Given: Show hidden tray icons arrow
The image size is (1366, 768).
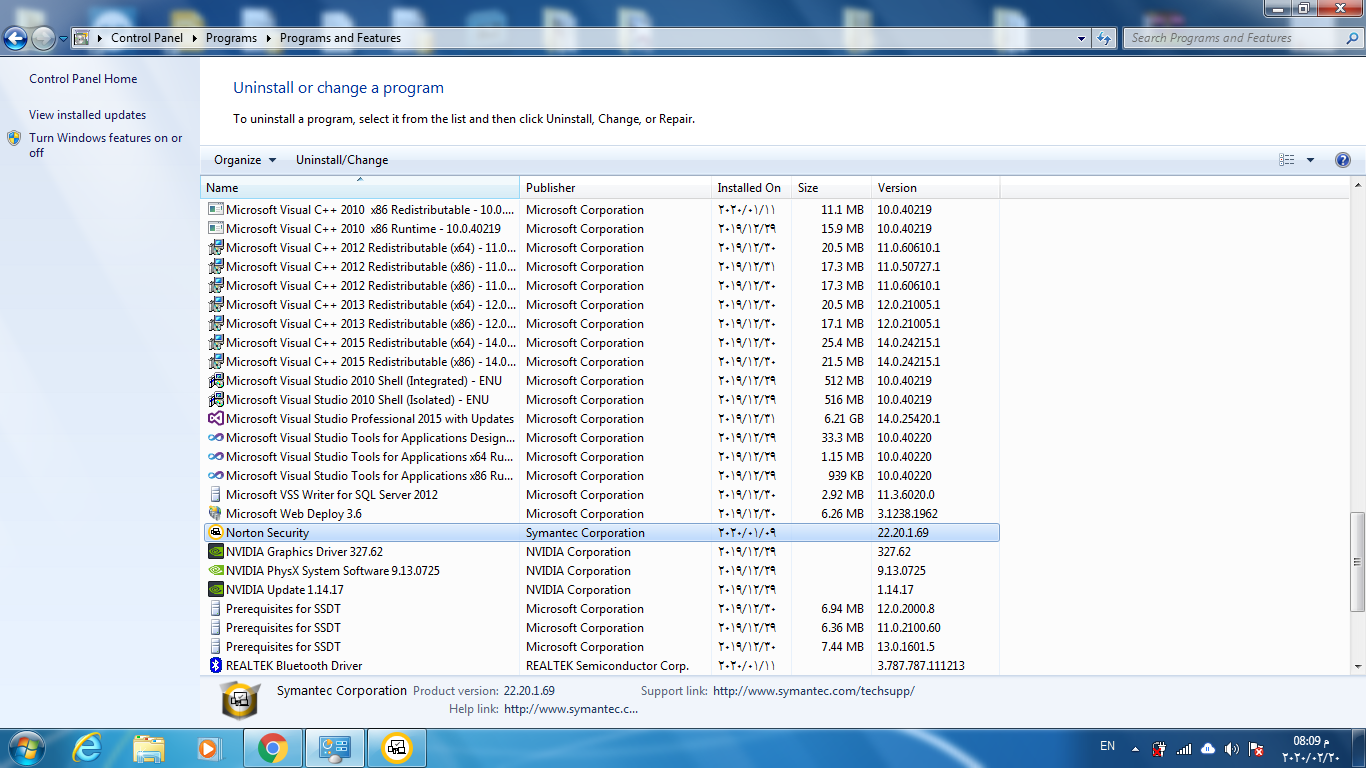Looking at the screenshot, I should coord(1135,749).
